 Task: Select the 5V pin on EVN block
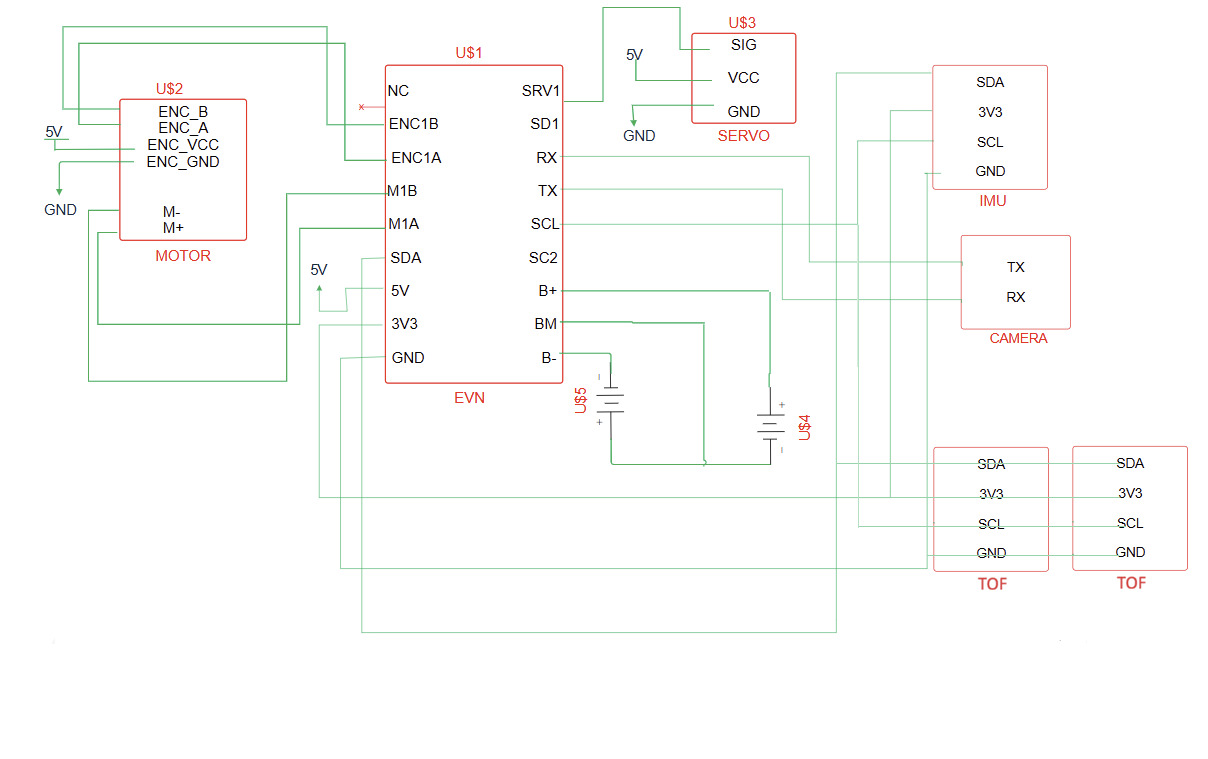399,291
